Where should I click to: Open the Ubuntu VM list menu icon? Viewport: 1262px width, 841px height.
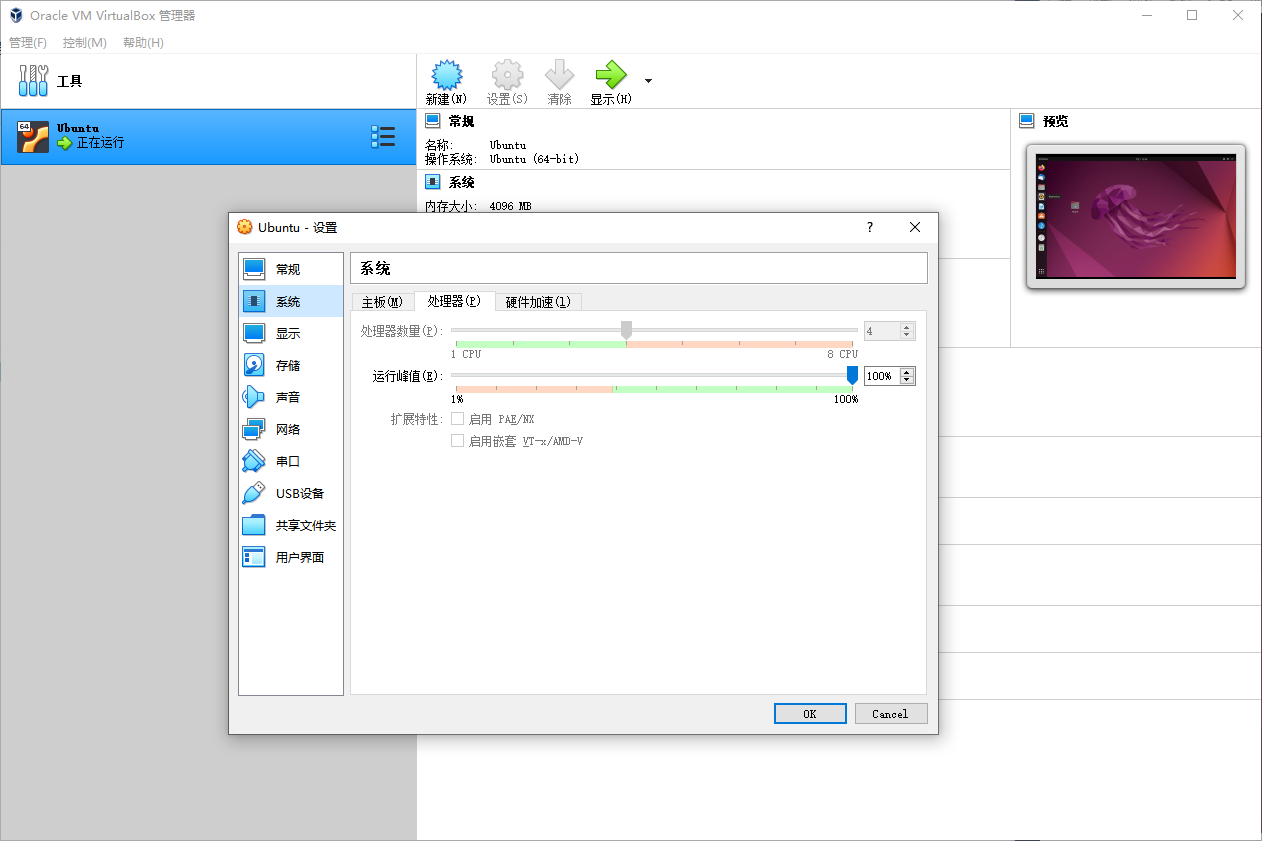click(x=383, y=137)
